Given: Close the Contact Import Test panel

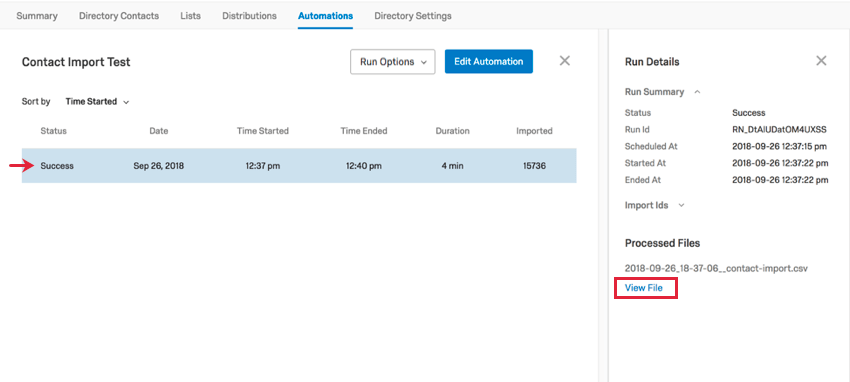Looking at the screenshot, I should (x=564, y=61).
